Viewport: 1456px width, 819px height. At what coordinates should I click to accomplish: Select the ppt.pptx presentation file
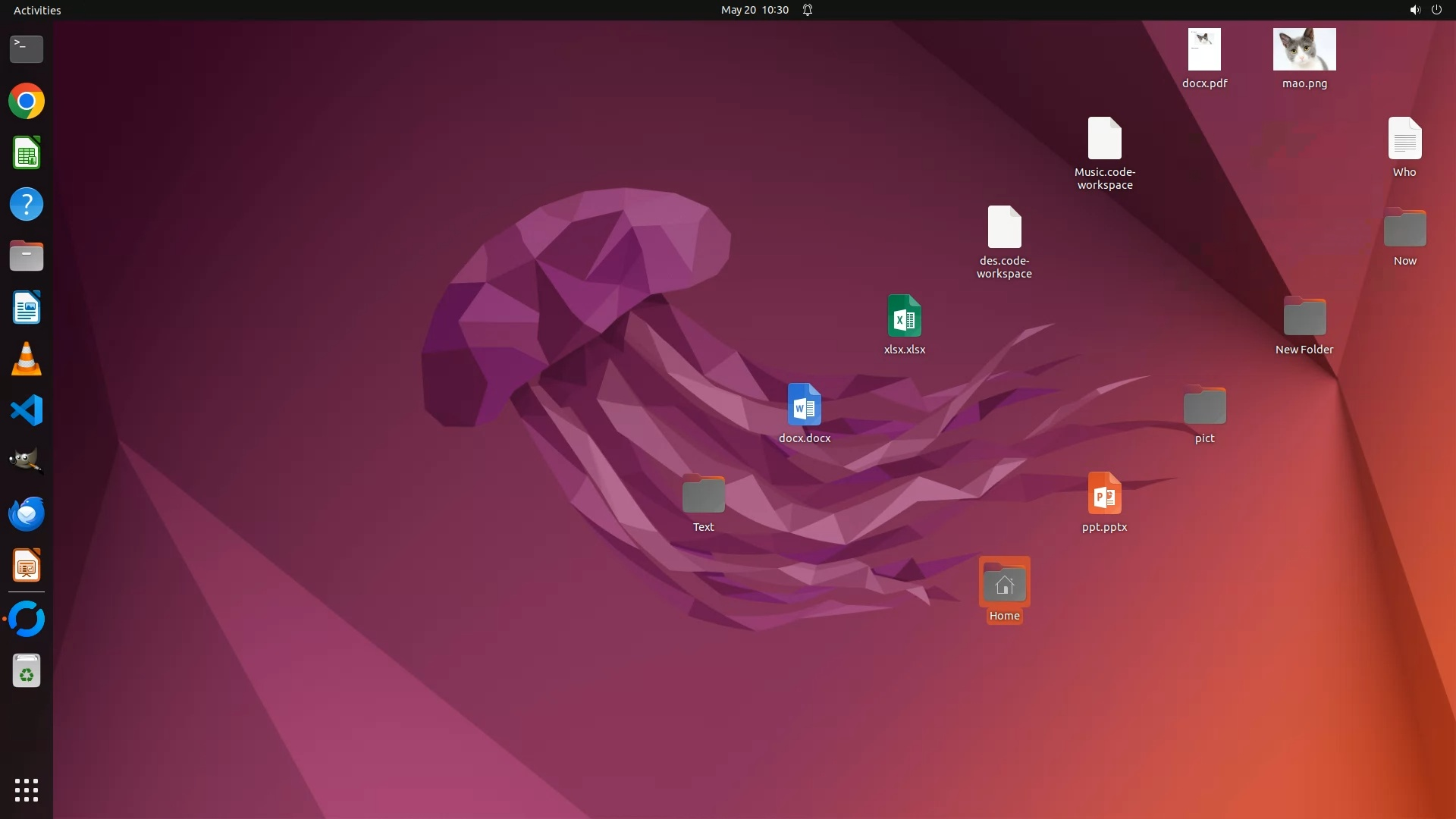pyautogui.click(x=1104, y=494)
